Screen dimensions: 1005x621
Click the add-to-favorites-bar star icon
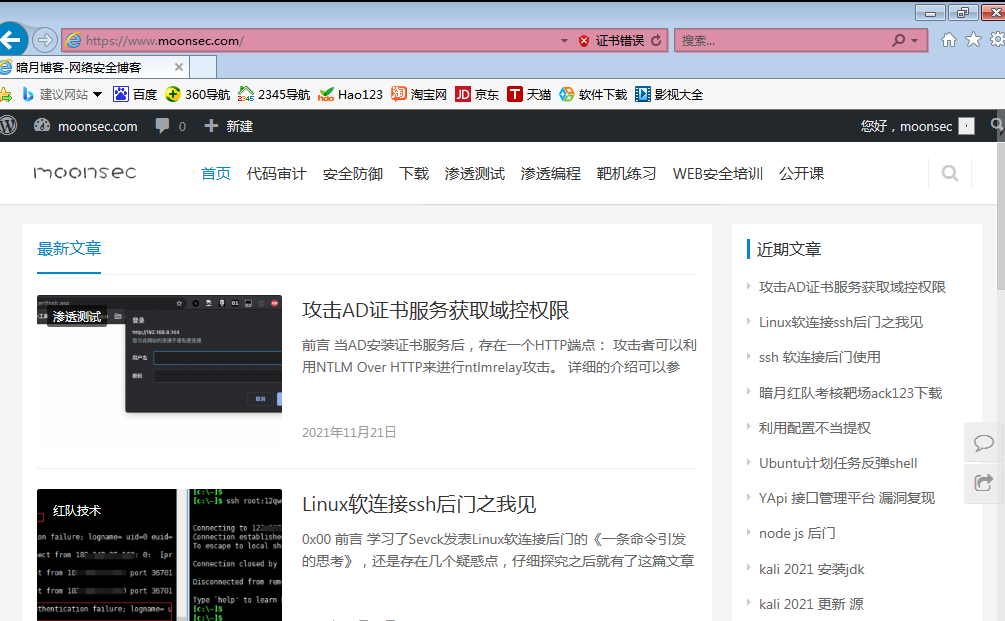(x=6, y=95)
